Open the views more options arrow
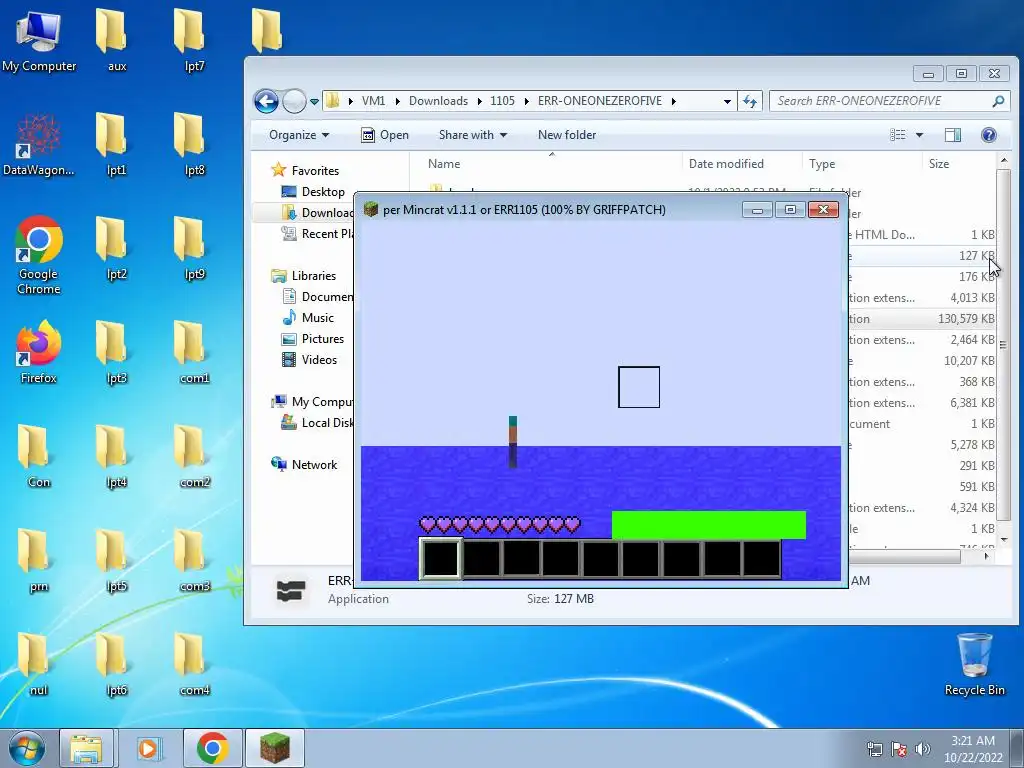The image size is (1024, 768). click(x=919, y=135)
